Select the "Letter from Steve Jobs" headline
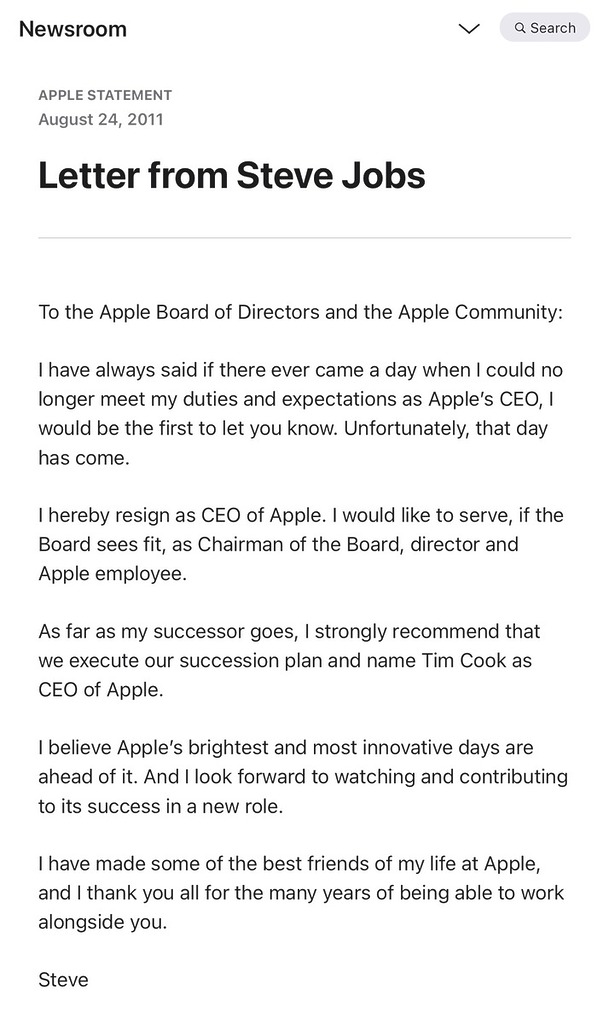Screen dimensions: 609x1024 point(232,176)
